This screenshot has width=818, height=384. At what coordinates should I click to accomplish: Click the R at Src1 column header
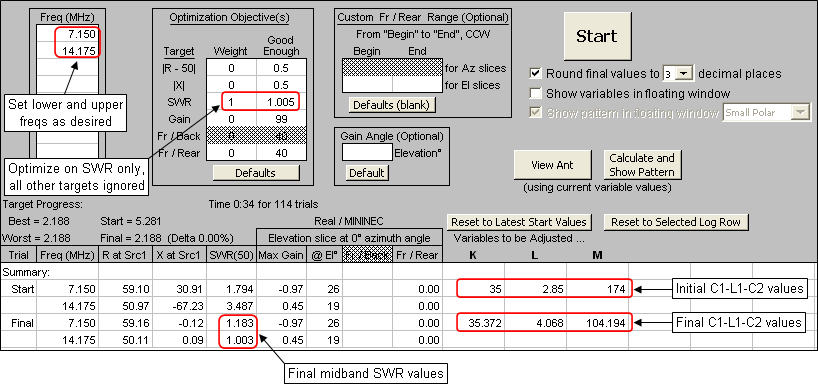125,255
